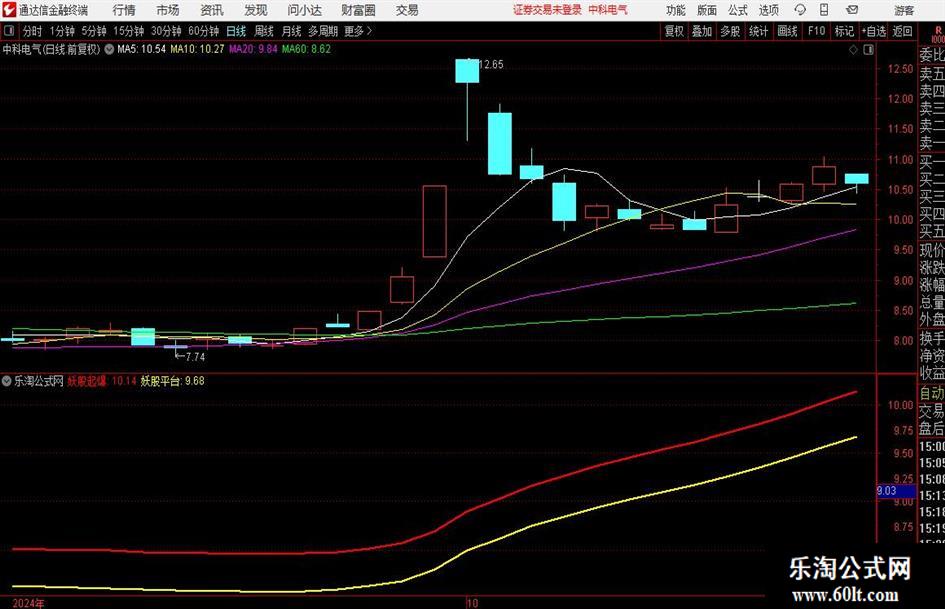Switch to 1分钟 period tab

click(x=62, y=31)
